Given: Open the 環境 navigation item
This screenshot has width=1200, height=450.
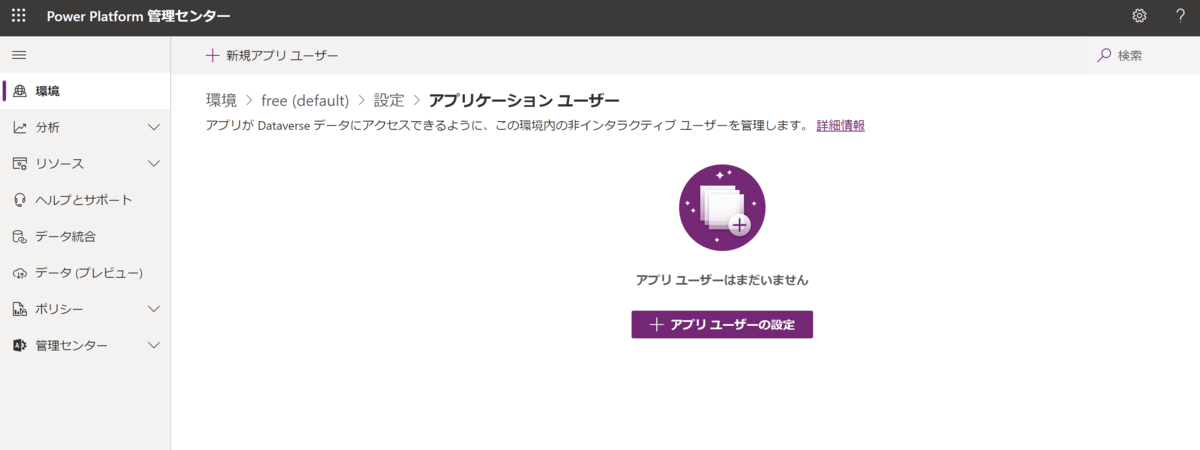Looking at the screenshot, I should pyautogui.click(x=86, y=91).
